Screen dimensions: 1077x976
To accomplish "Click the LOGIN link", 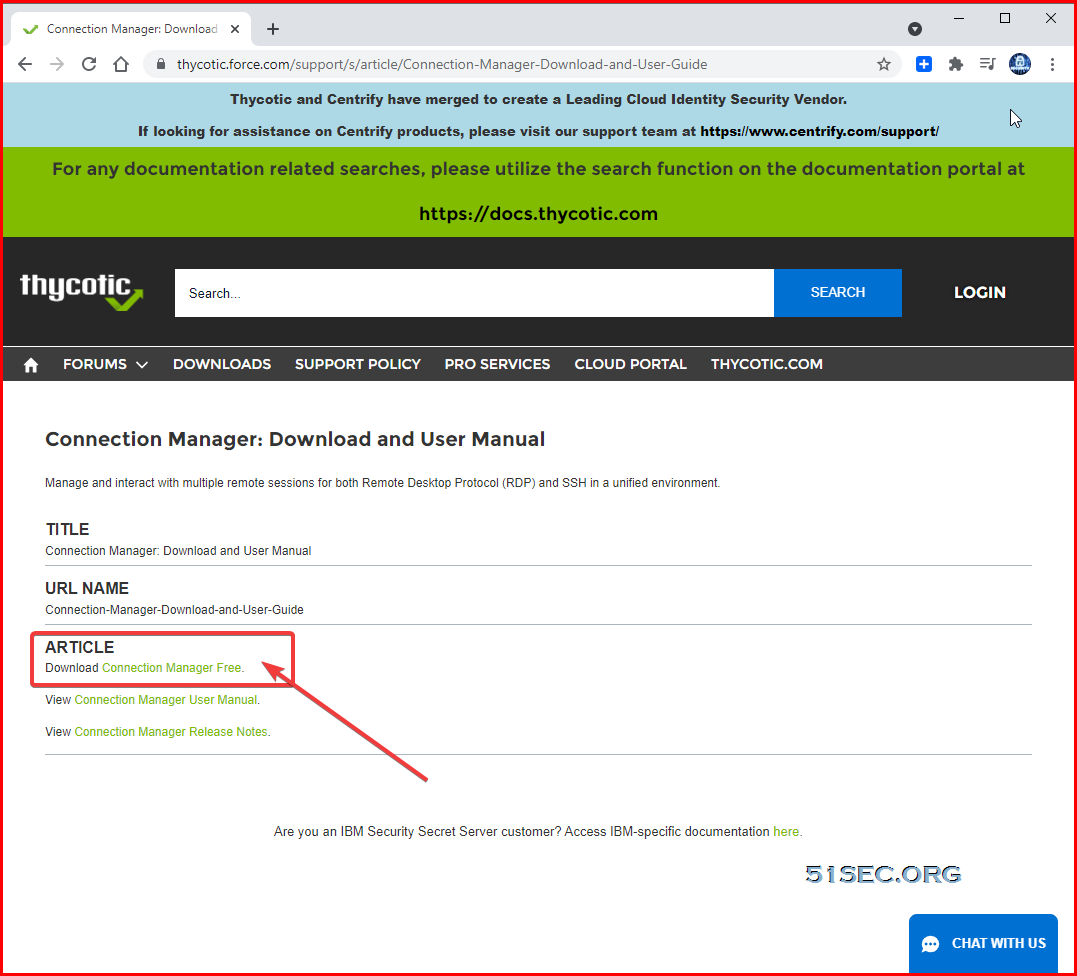I will coord(979,293).
